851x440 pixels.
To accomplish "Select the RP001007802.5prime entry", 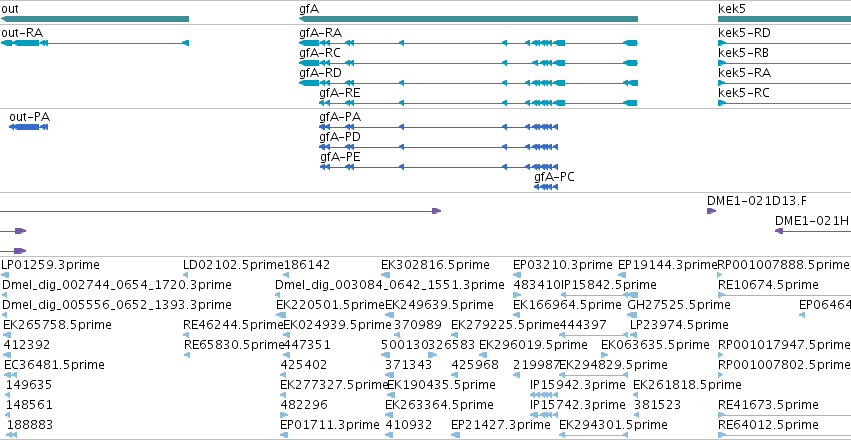I will [783, 365].
